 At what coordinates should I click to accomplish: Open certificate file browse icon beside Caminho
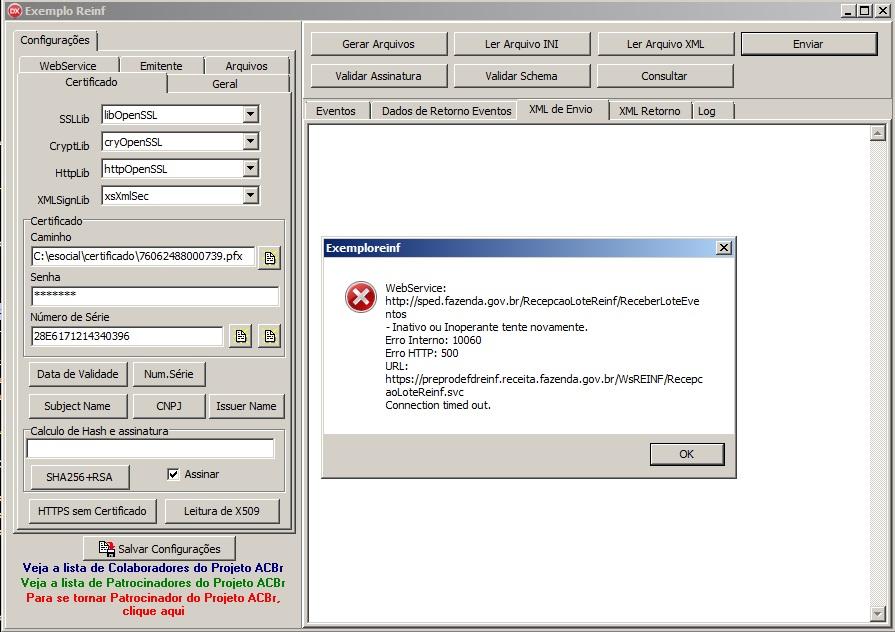click(x=269, y=258)
